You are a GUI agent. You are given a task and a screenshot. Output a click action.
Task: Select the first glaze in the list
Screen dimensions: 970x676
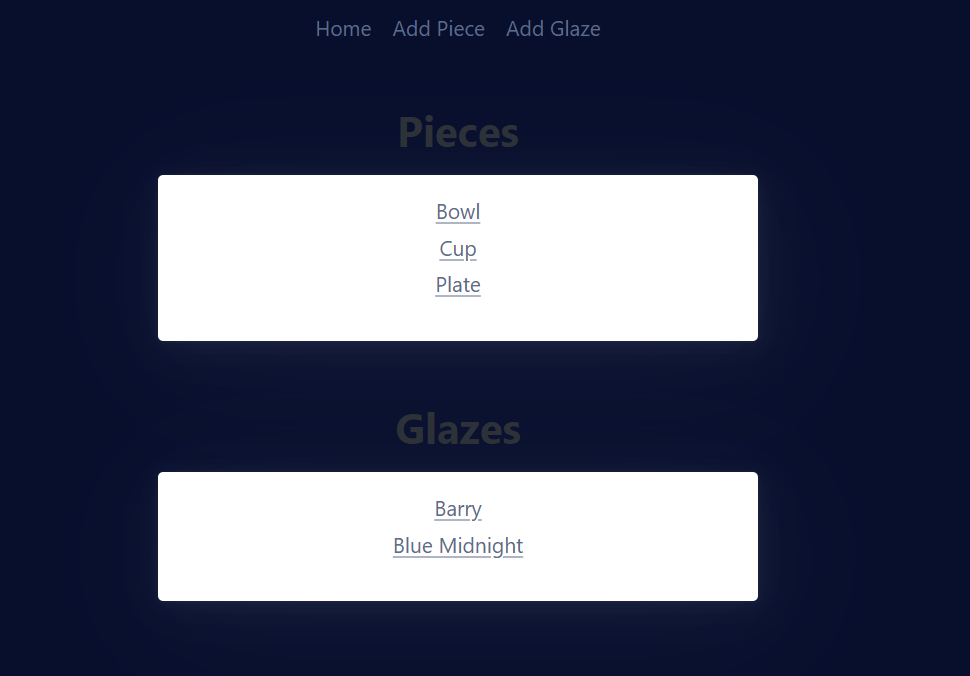(x=458, y=509)
